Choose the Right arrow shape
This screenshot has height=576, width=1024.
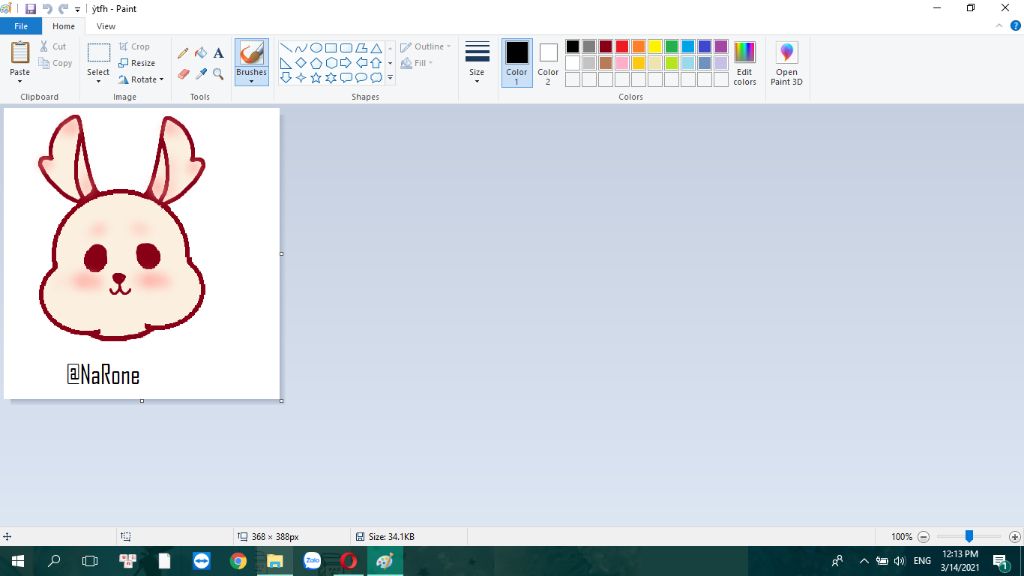tap(346, 63)
